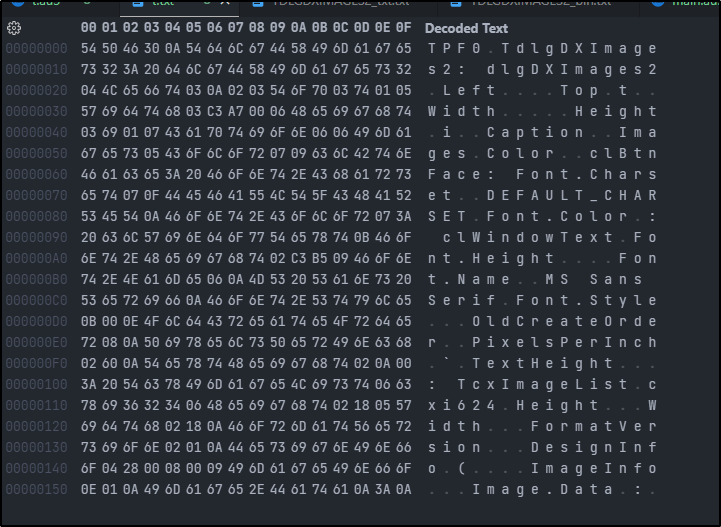Select byte 4F in row 000000D0

[x=150, y=321]
